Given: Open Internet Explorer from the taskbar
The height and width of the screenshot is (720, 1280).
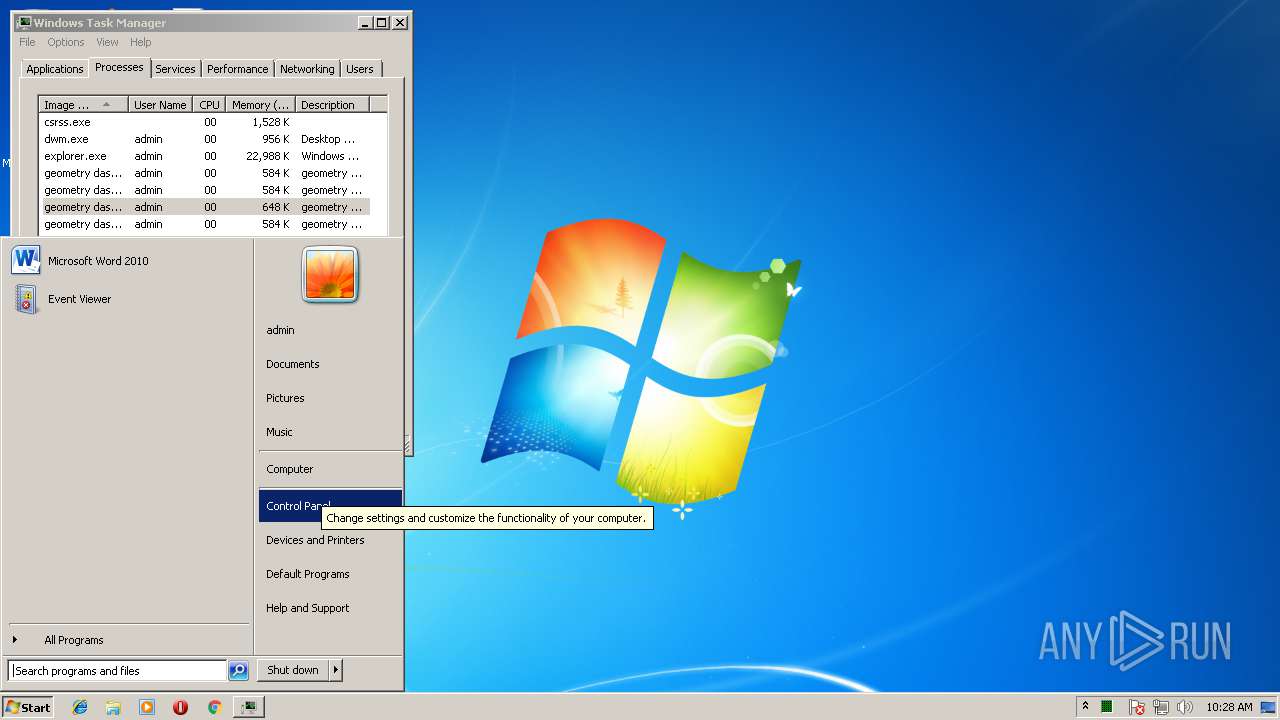Looking at the screenshot, I should coord(80,707).
